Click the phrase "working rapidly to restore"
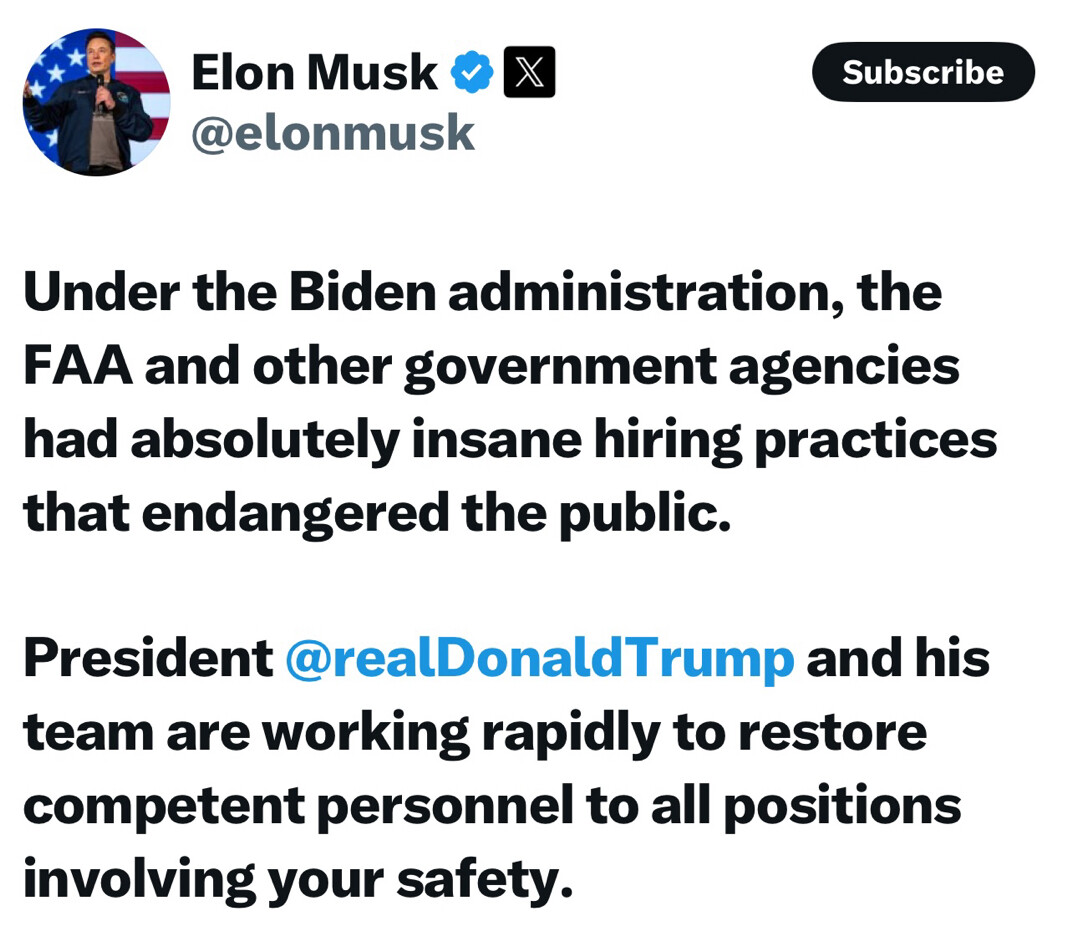 (x=595, y=734)
